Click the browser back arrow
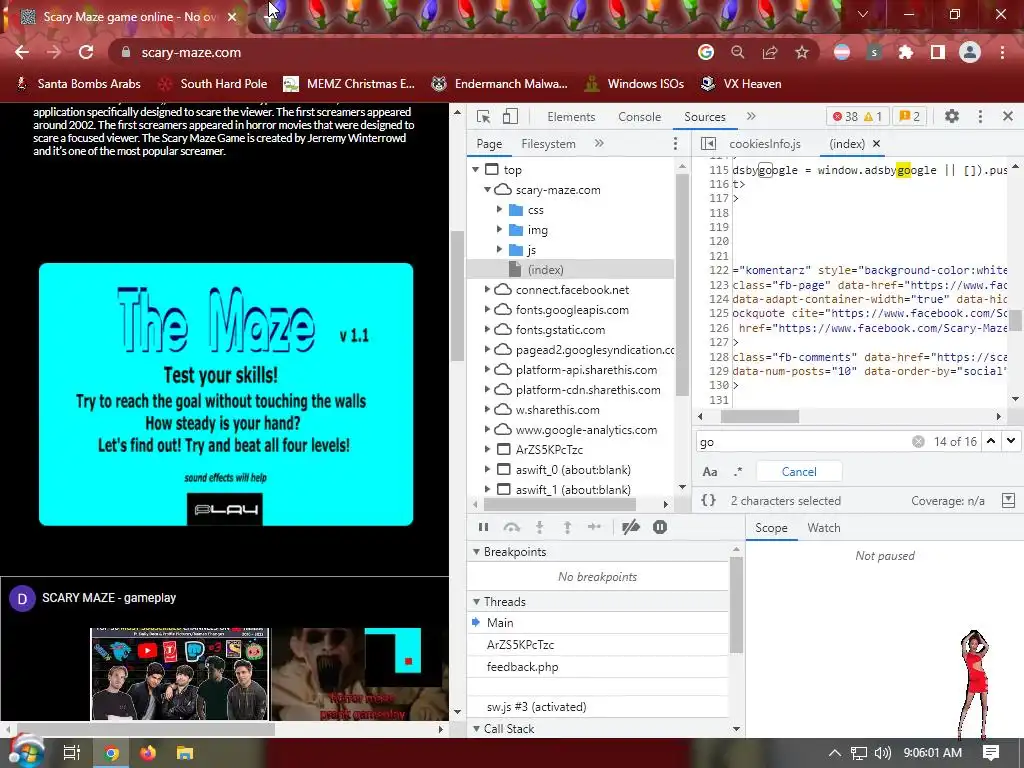1024x768 pixels. click(22, 52)
